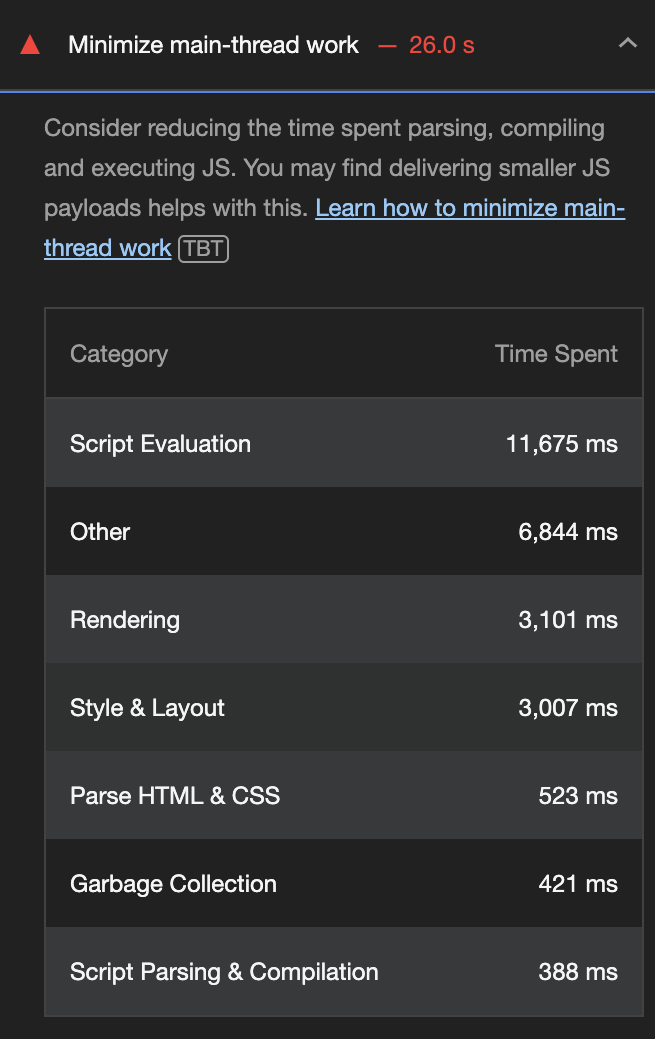The width and height of the screenshot is (655, 1039).
Task: Select the Style & Layout category label
Action: tap(147, 708)
